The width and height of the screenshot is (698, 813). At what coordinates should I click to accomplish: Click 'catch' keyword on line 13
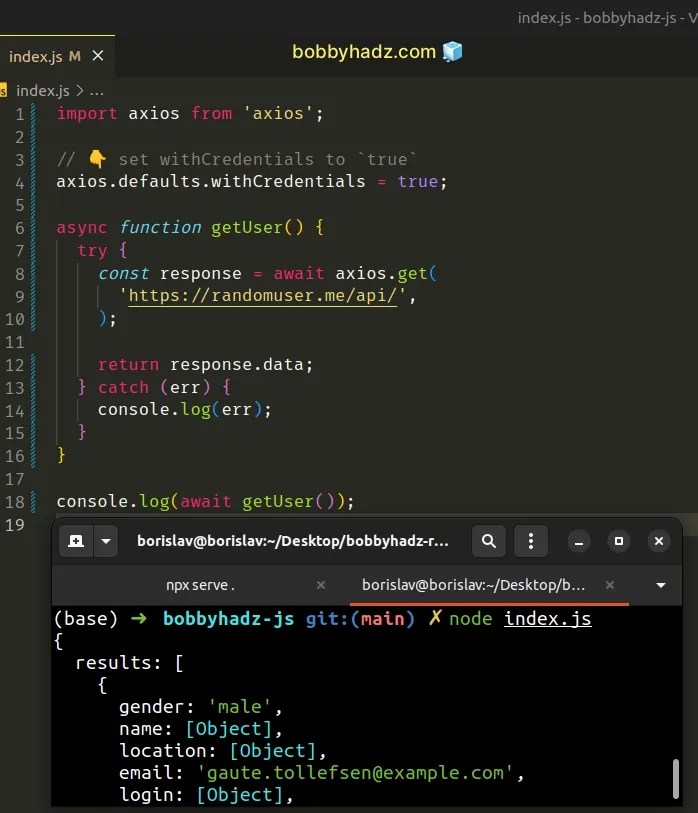pyautogui.click(x=123, y=387)
